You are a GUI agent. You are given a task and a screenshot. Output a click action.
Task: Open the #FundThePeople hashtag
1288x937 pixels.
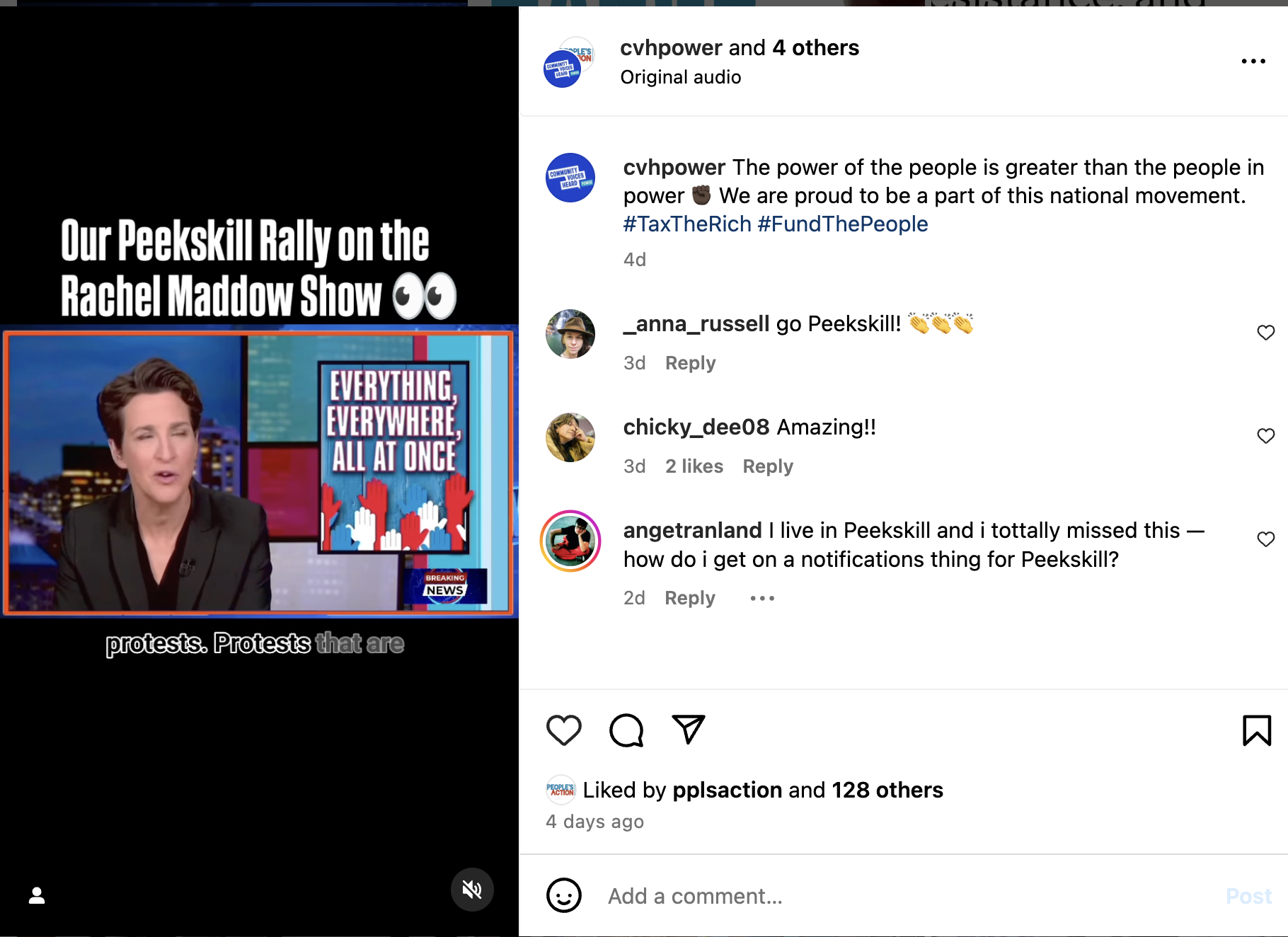coord(842,224)
